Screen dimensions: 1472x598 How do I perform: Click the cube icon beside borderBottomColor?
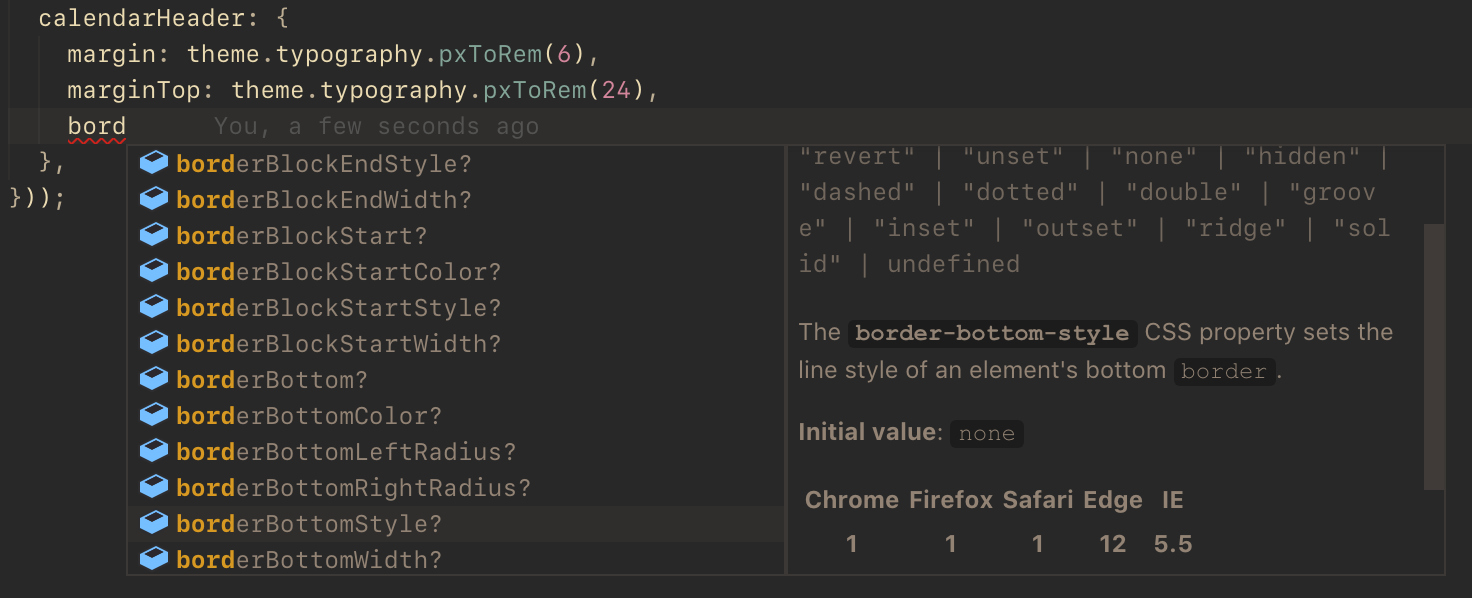pyautogui.click(x=153, y=415)
